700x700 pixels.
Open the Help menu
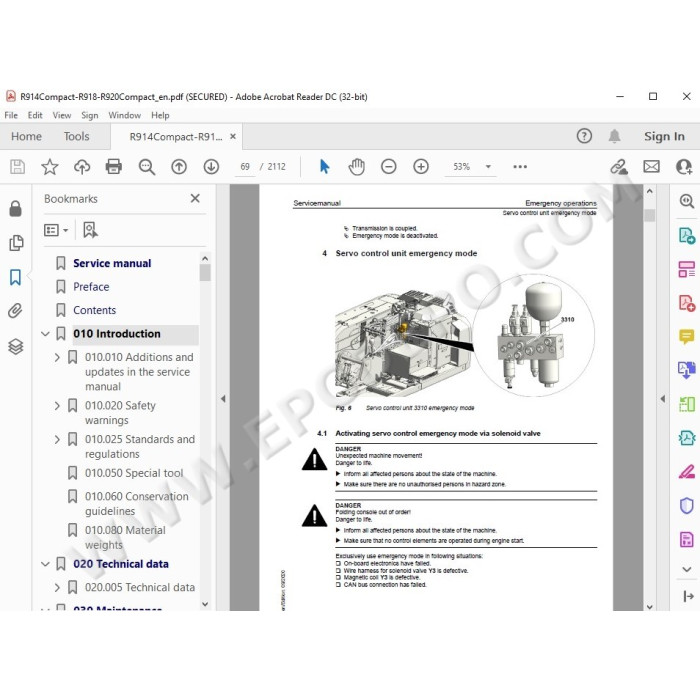tap(160, 115)
